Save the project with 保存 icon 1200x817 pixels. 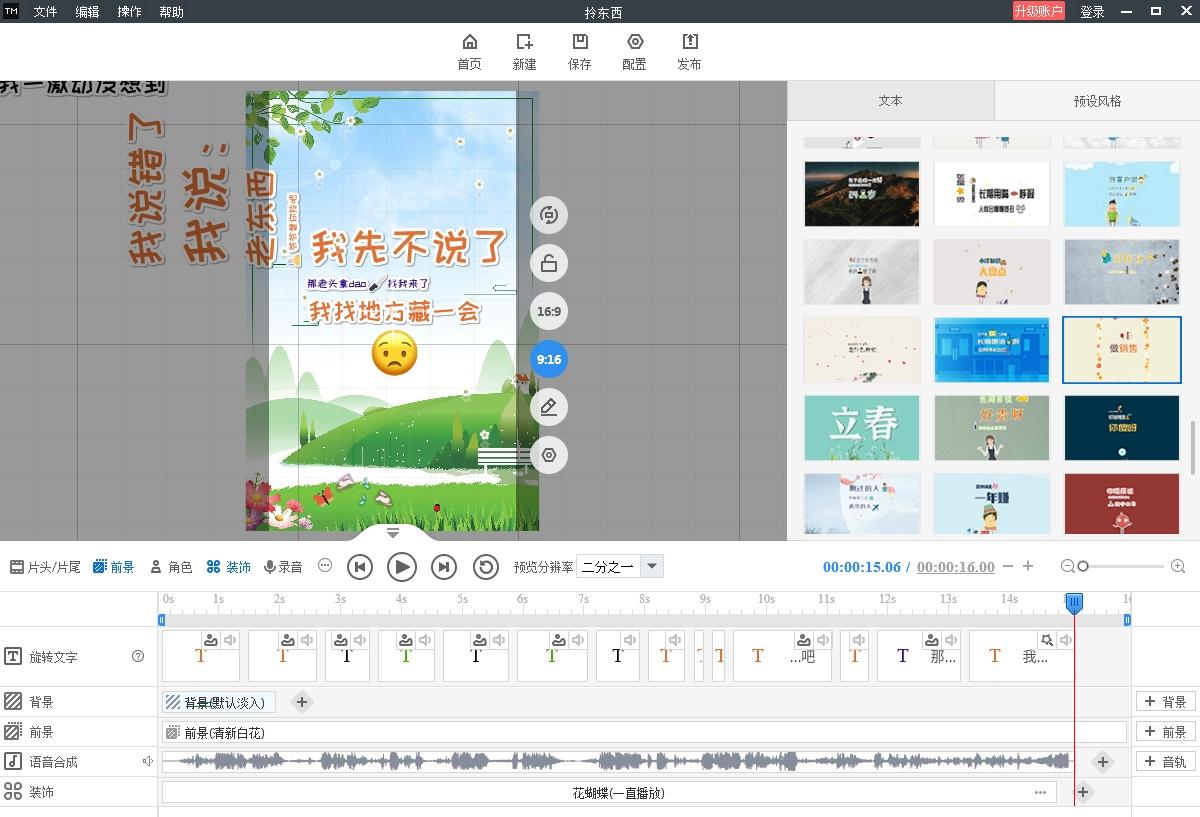pyautogui.click(x=579, y=51)
